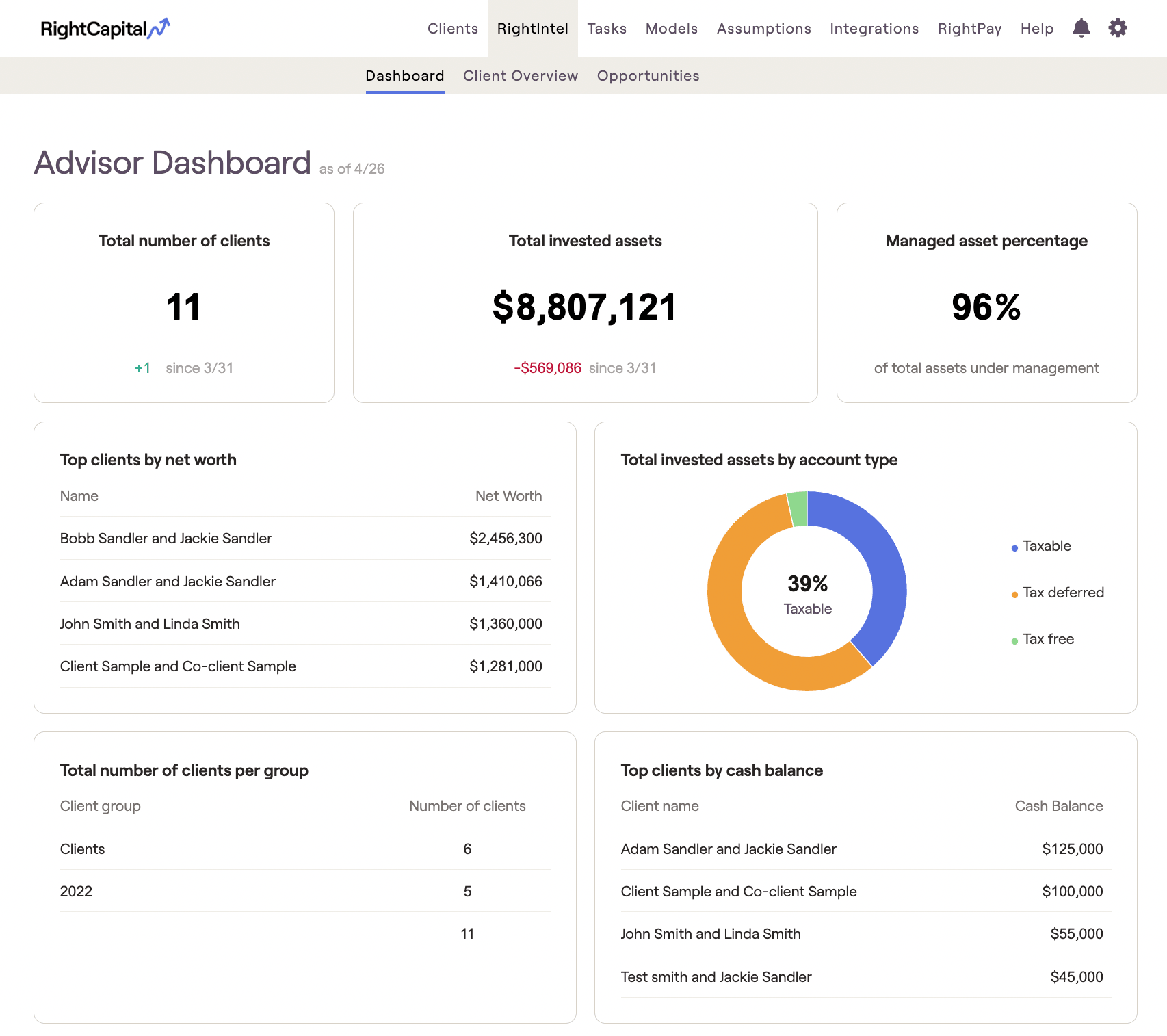Open John Smith and Linda Smith cash balance entry
The width and height of the screenshot is (1167, 1036).
click(711, 933)
